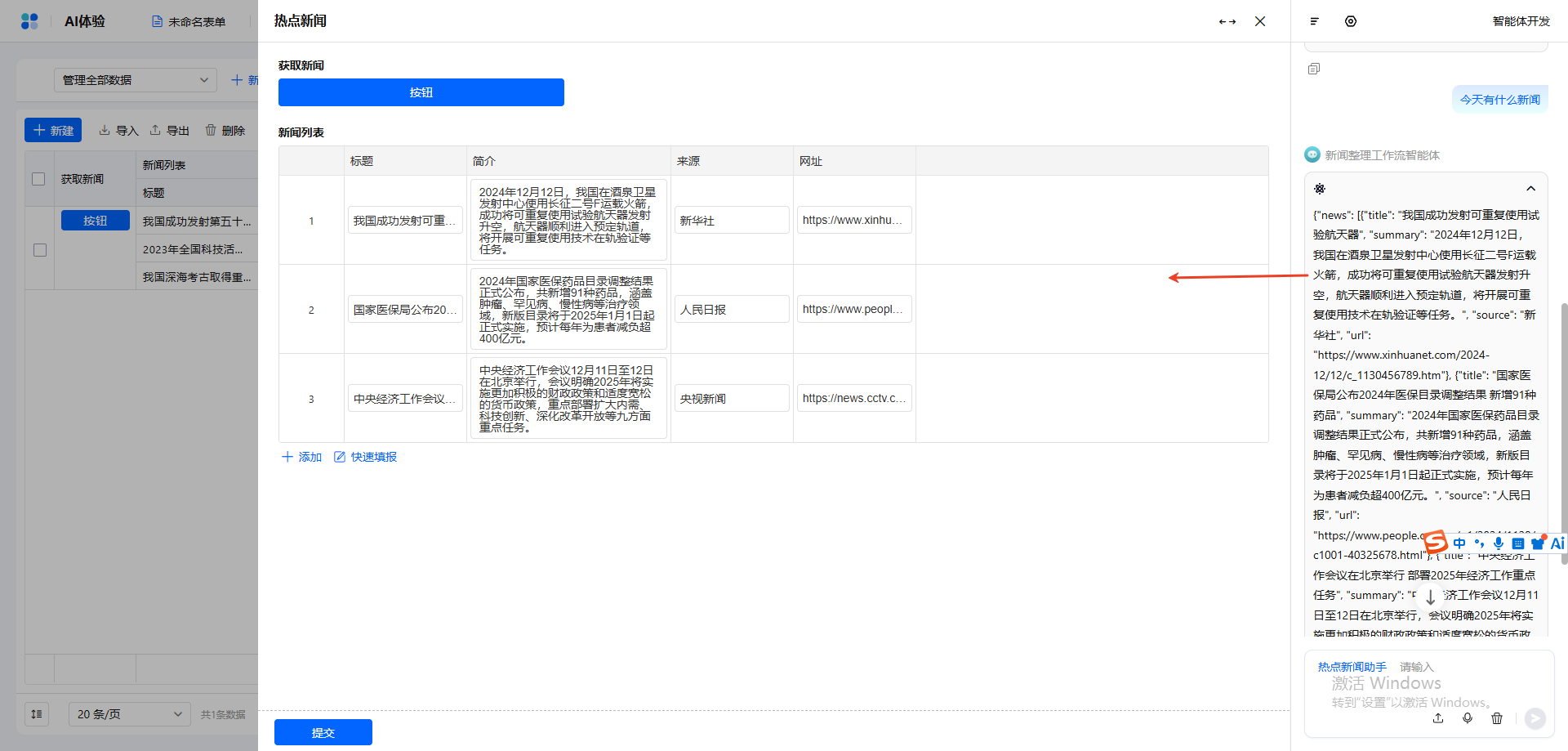The image size is (1568, 751).
Task: Open the 智能体开发 menu item
Action: [x=1521, y=21]
